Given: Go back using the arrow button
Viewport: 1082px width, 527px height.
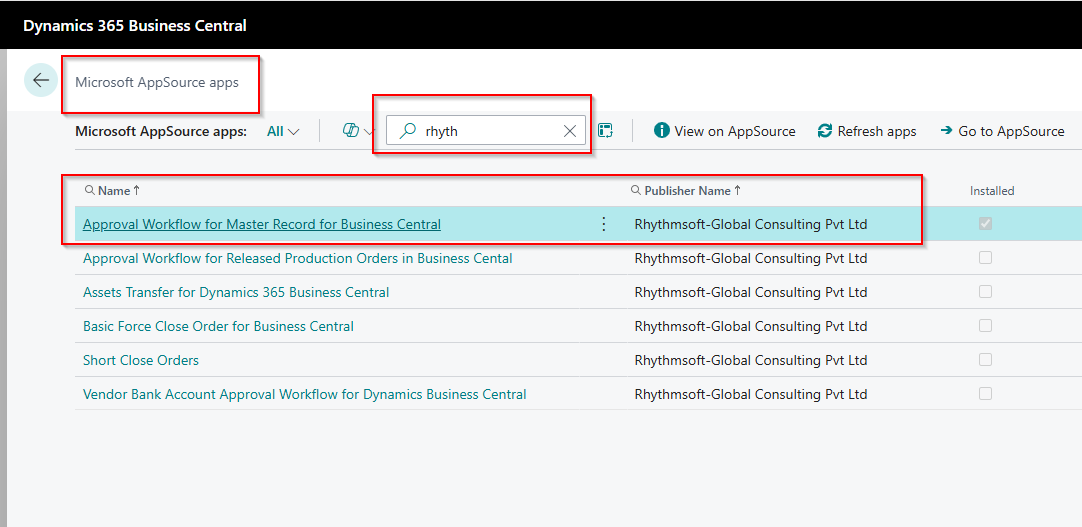Looking at the screenshot, I should click(x=41, y=81).
